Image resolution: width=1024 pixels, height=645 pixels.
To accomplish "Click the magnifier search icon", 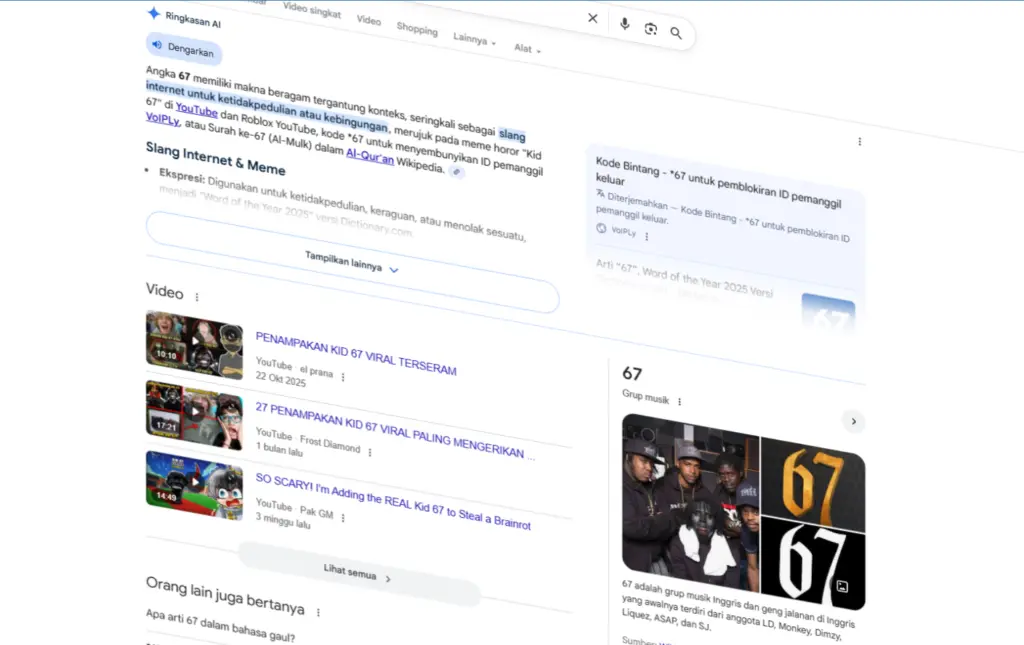I will (676, 33).
